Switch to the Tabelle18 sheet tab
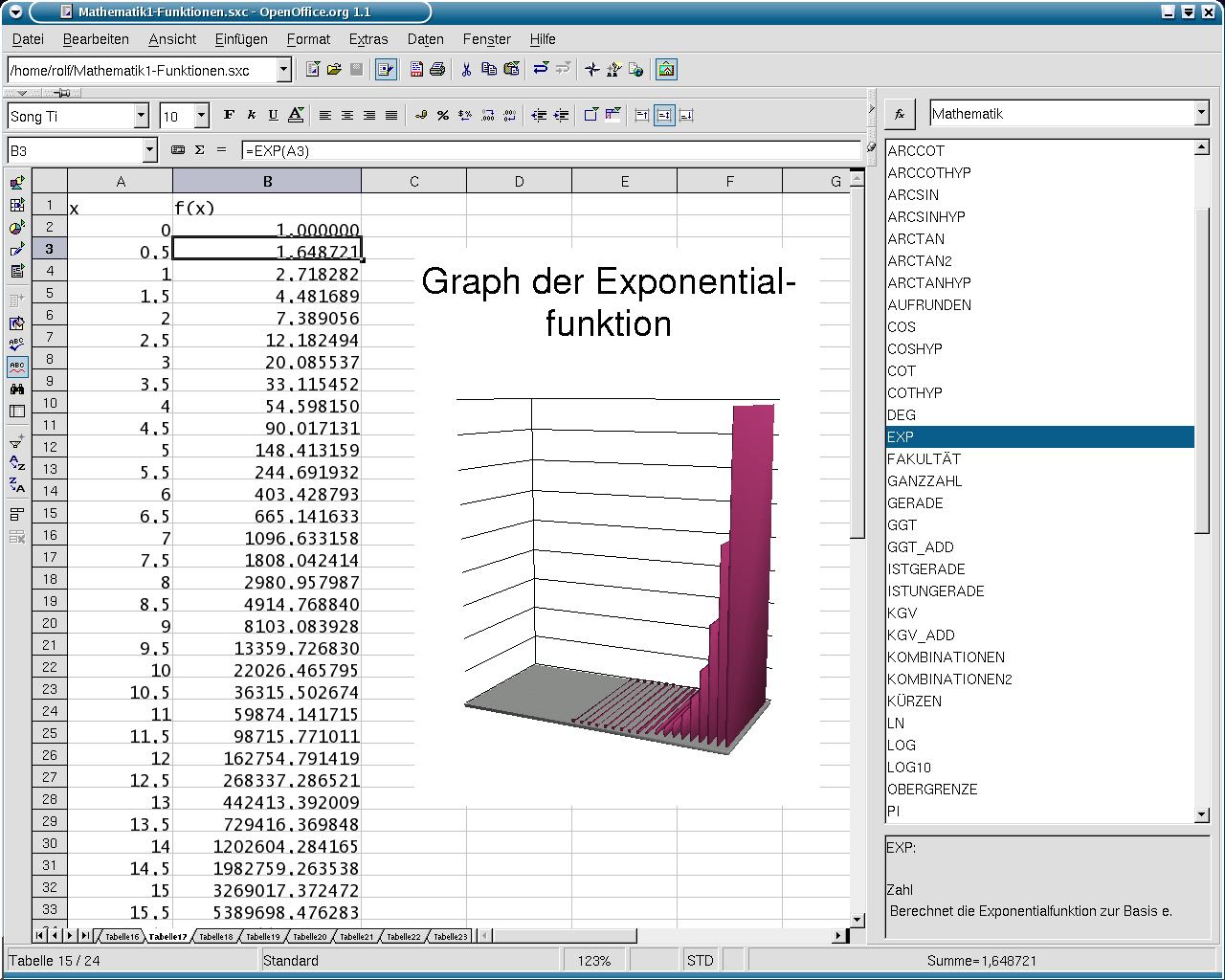The height and width of the screenshot is (980, 1225). [215, 936]
